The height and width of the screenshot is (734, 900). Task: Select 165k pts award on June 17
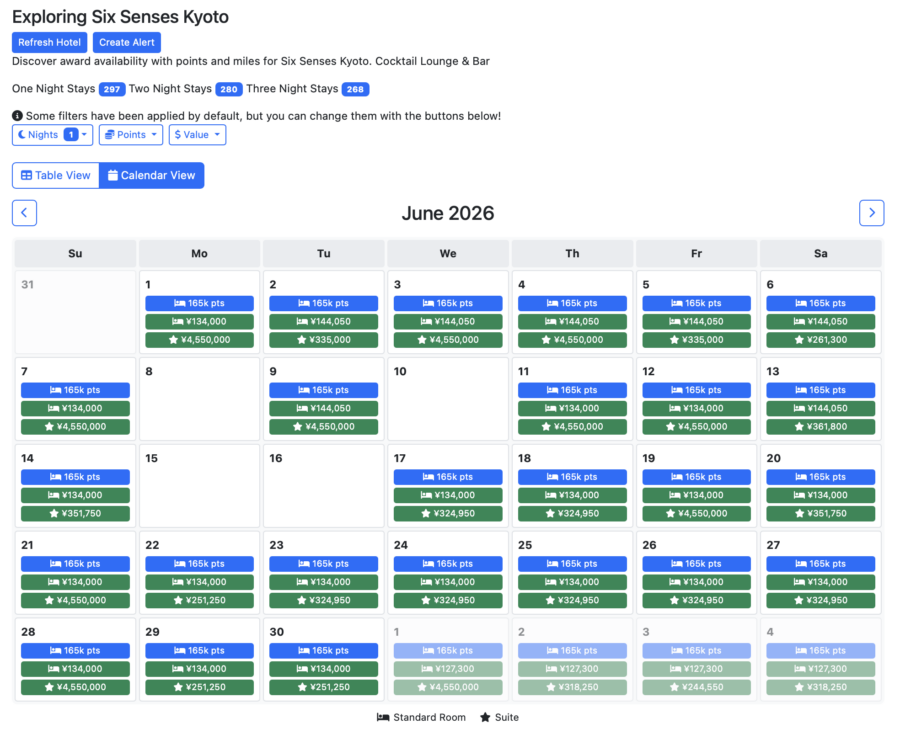point(448,477)
